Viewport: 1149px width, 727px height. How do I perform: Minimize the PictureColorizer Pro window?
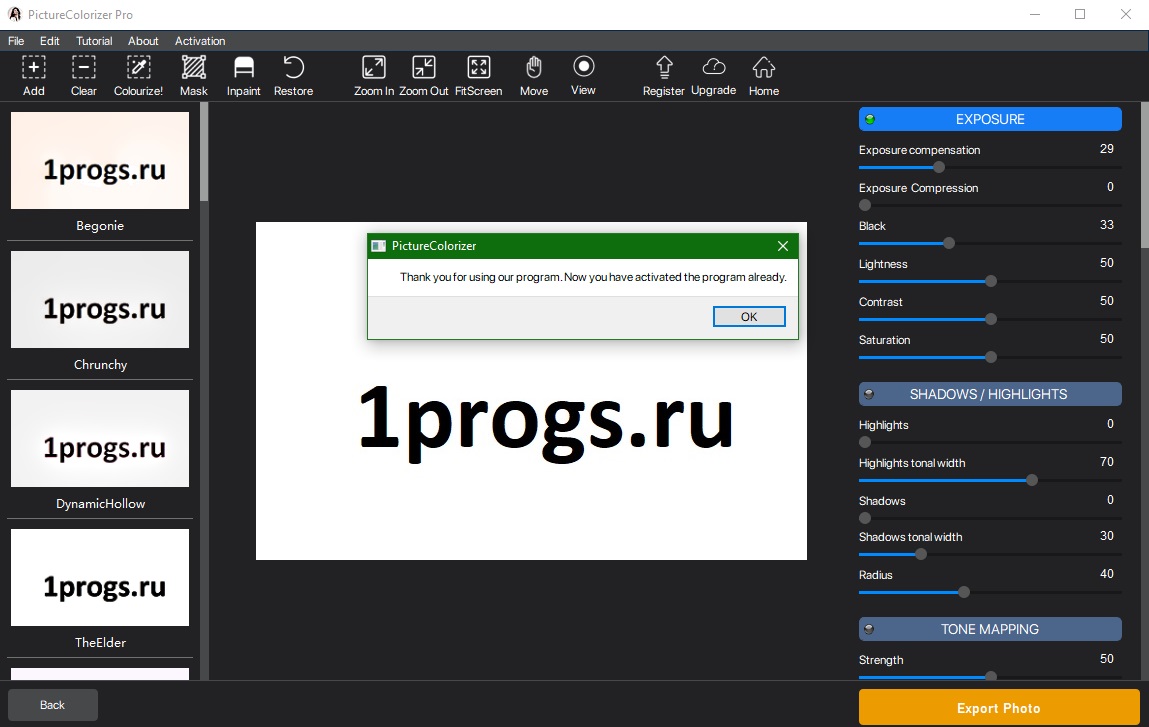click(x=1035, y=14)
